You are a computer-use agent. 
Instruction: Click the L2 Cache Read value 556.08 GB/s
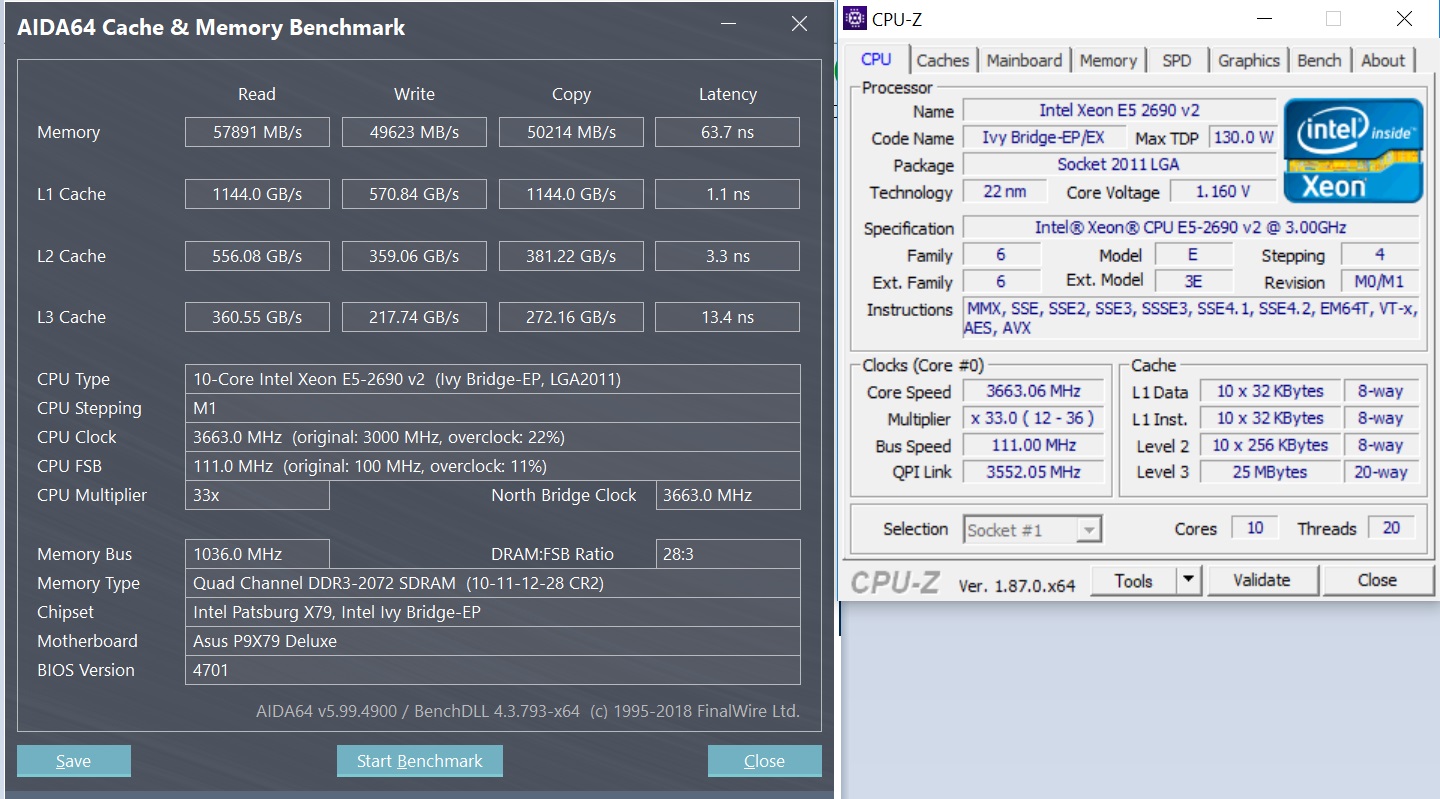pyautogui.click(x=257, y=256)
